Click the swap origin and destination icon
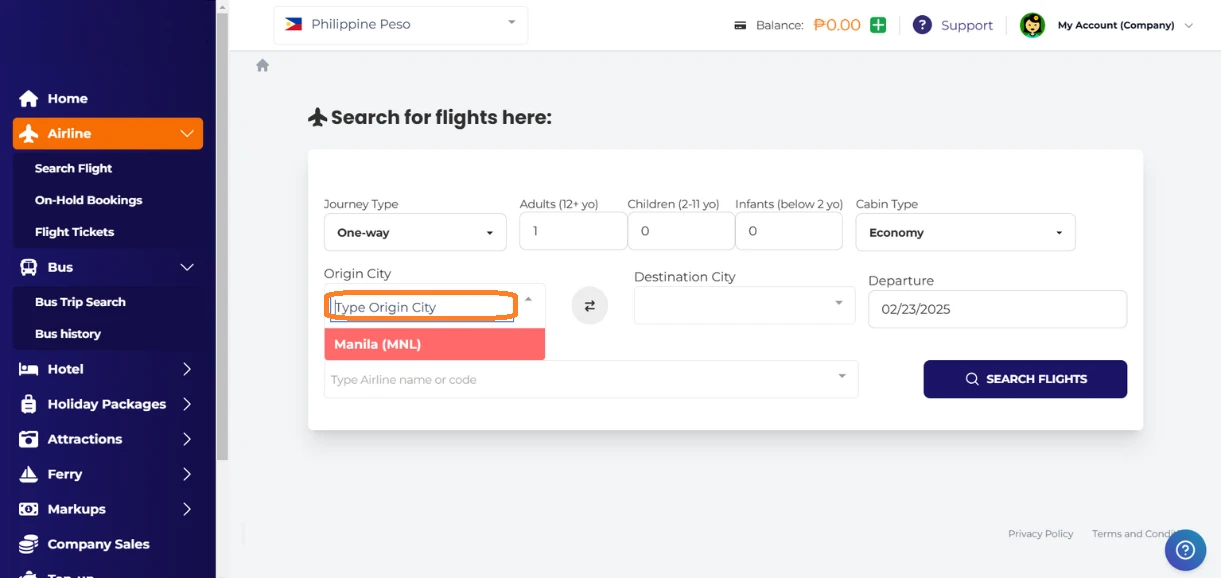This screenshot has width=1221, height=578. pos(589,306)
